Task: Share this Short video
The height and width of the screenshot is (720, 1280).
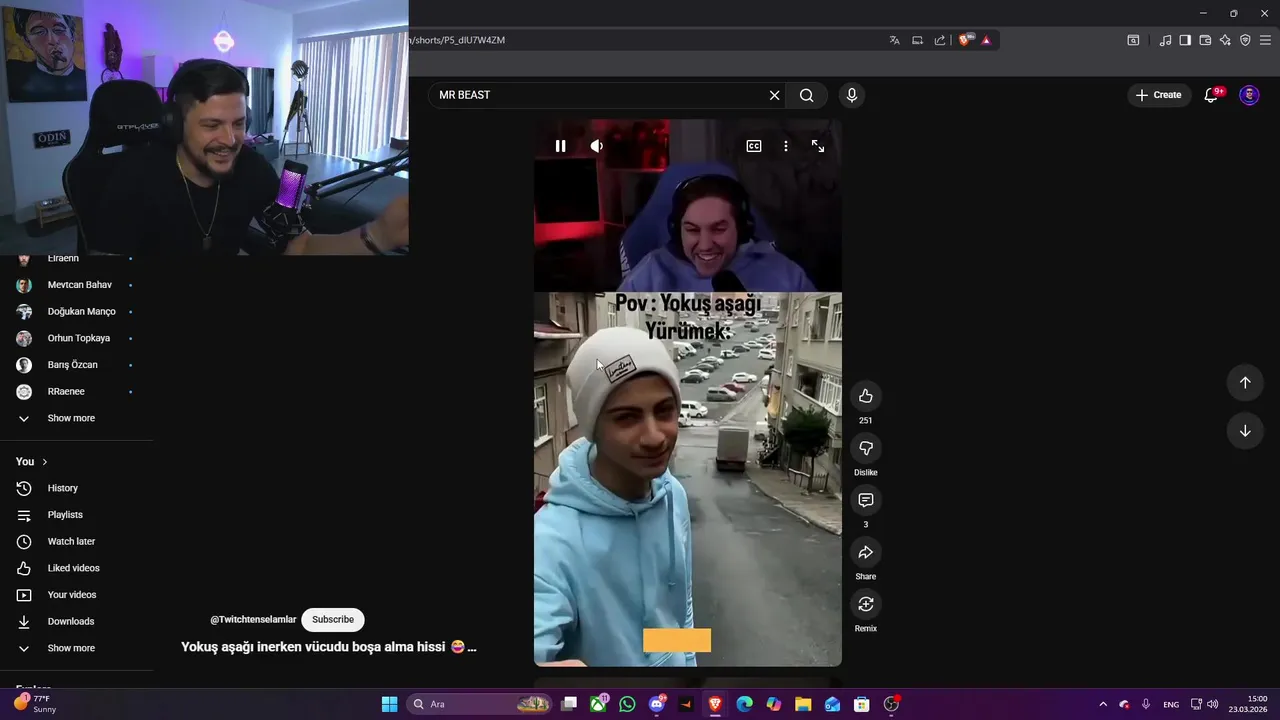Action: (x=866, y=552)
